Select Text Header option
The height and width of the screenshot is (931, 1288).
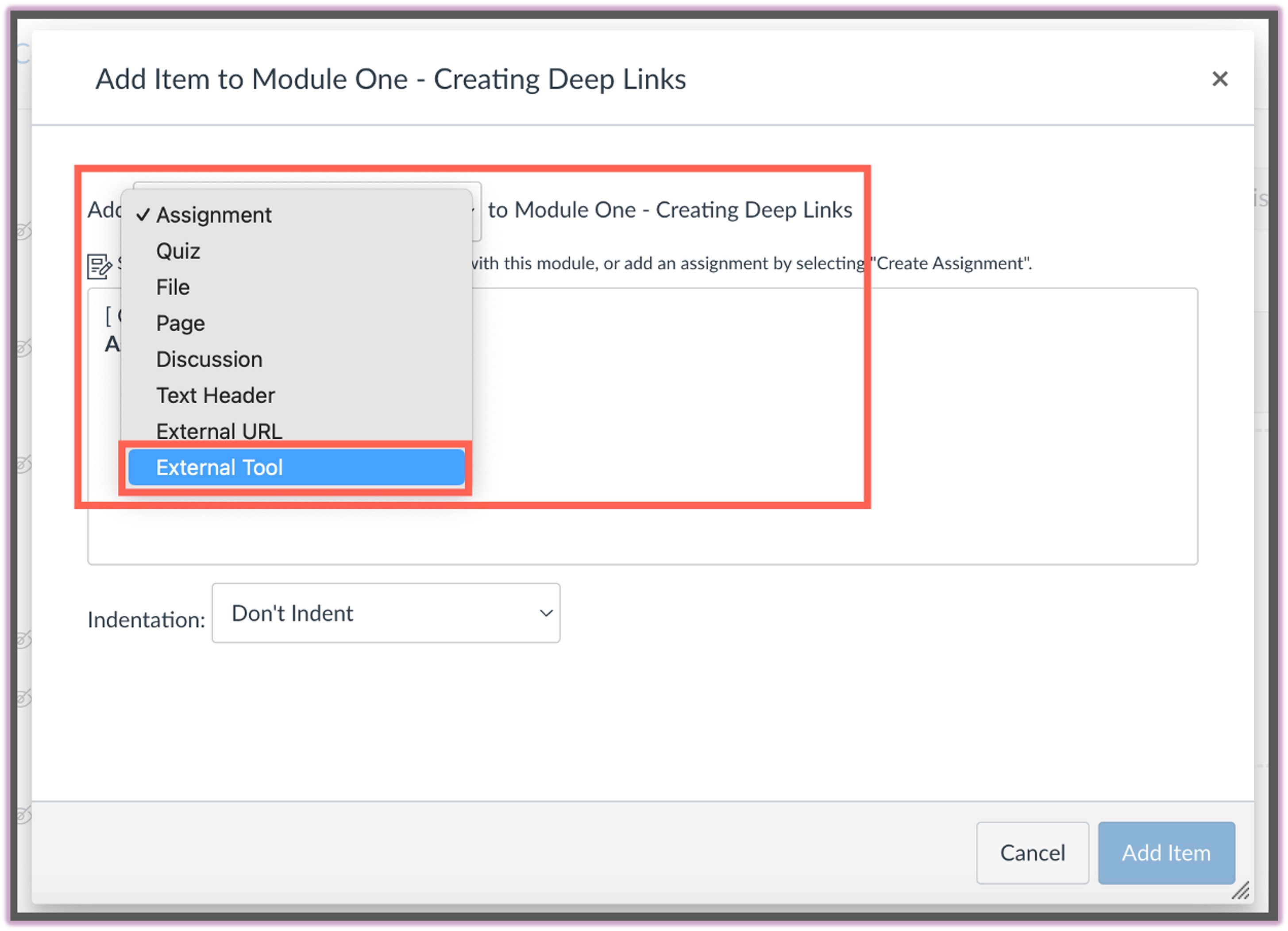(215, 395)
